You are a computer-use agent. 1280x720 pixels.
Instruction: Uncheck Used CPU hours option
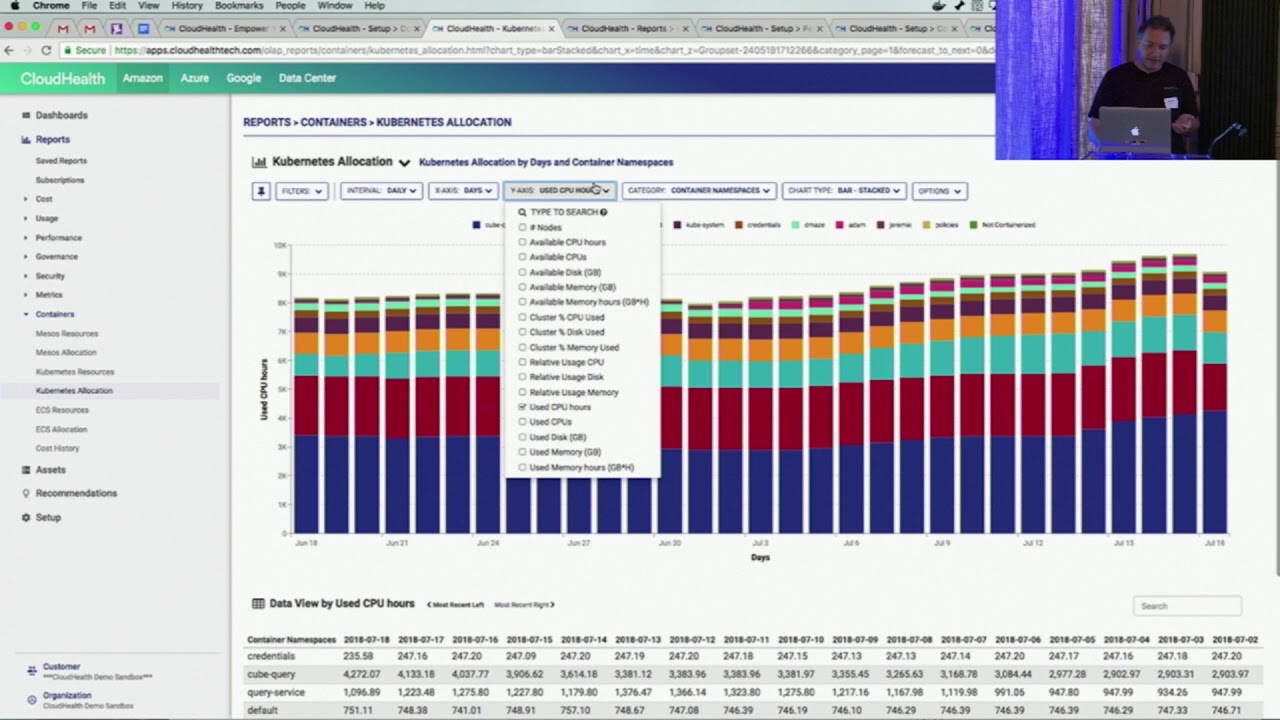click(522, 407)
